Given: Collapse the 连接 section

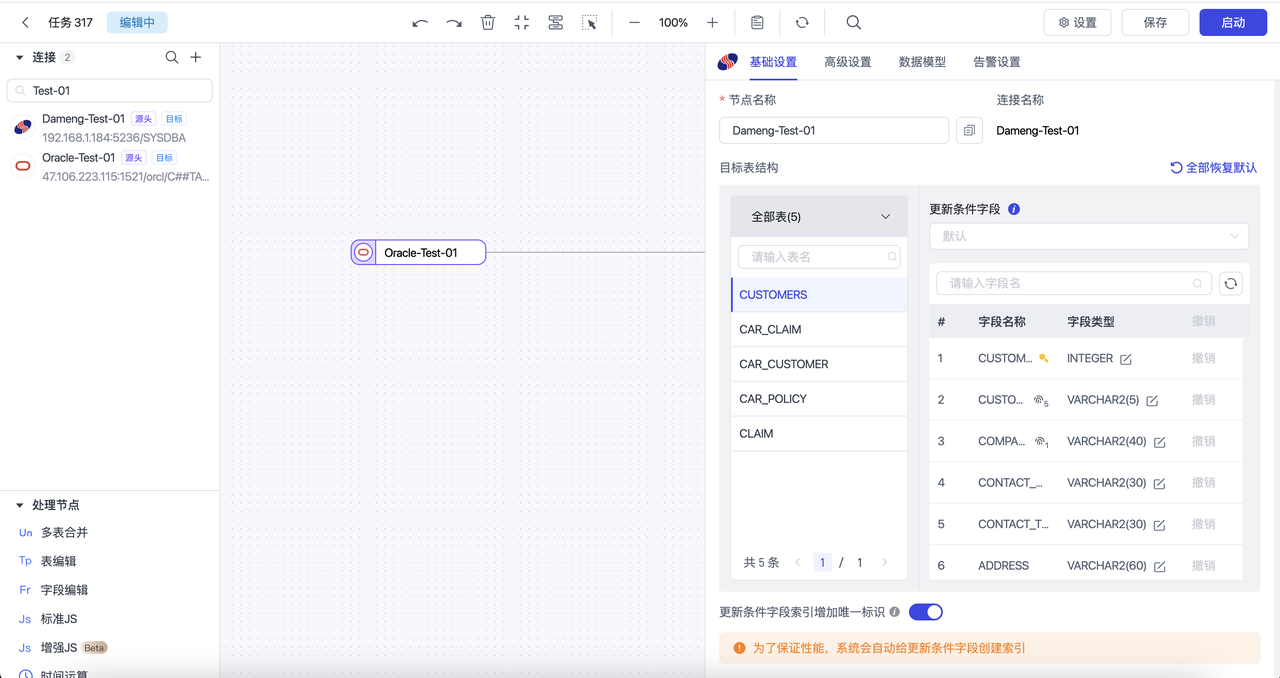Looking at the screenshot, I should [19, 58].
